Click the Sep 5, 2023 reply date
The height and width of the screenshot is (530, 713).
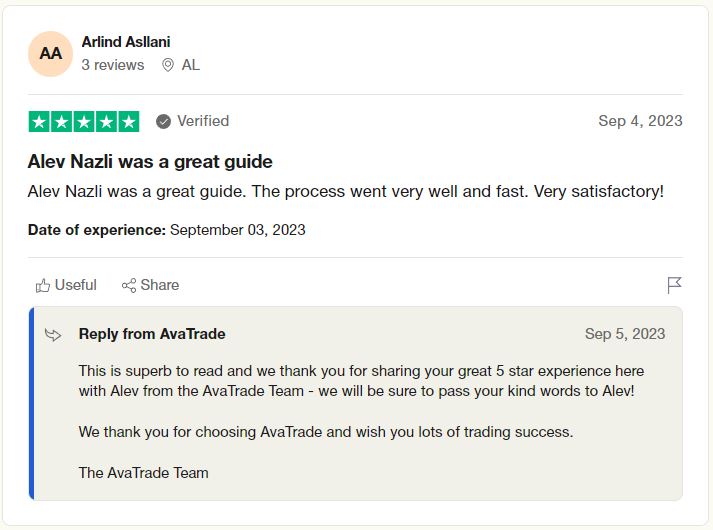(x=624, y=334)
